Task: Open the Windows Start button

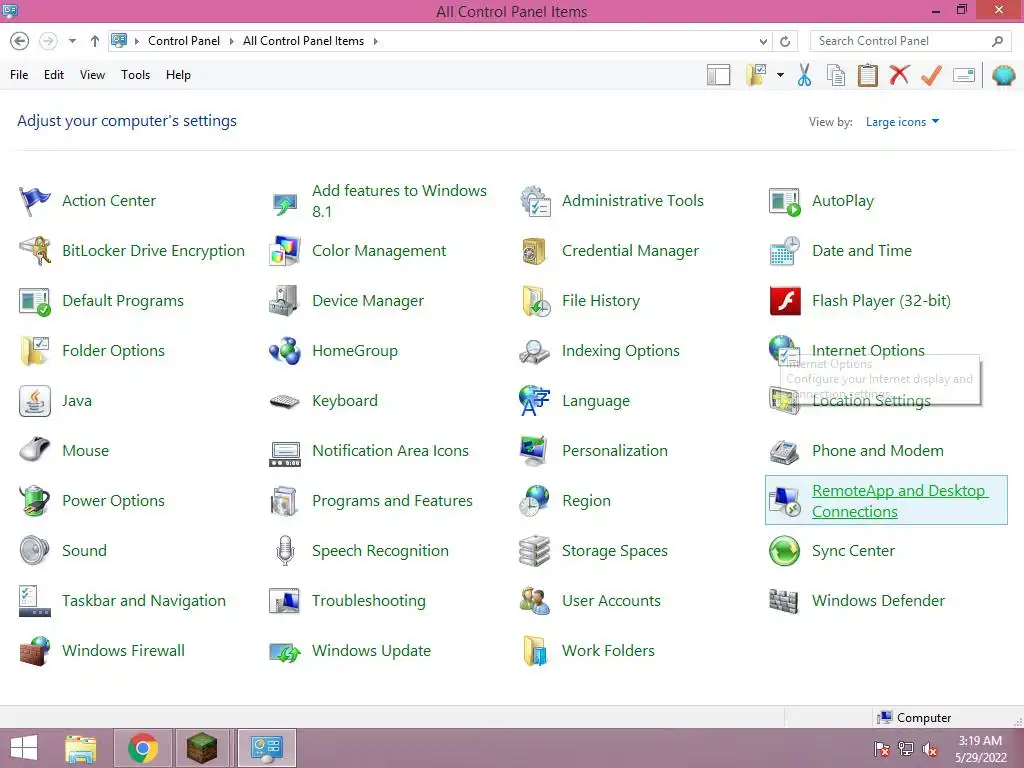Action: [24, 748]
